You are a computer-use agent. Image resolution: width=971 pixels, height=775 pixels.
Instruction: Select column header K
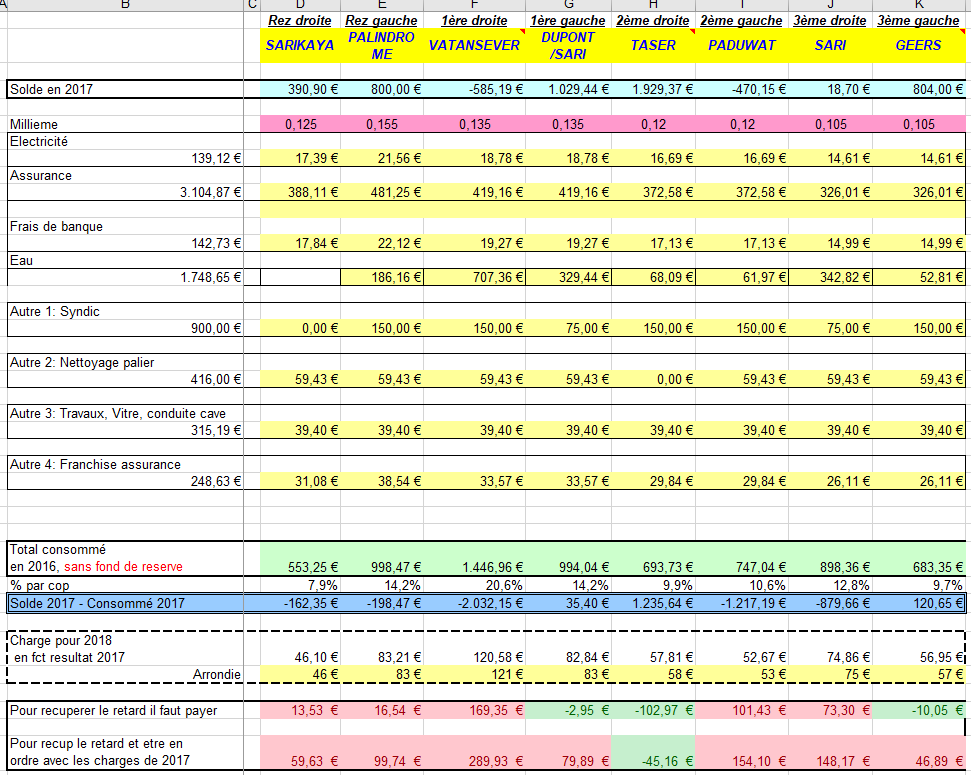click(918, 5)
